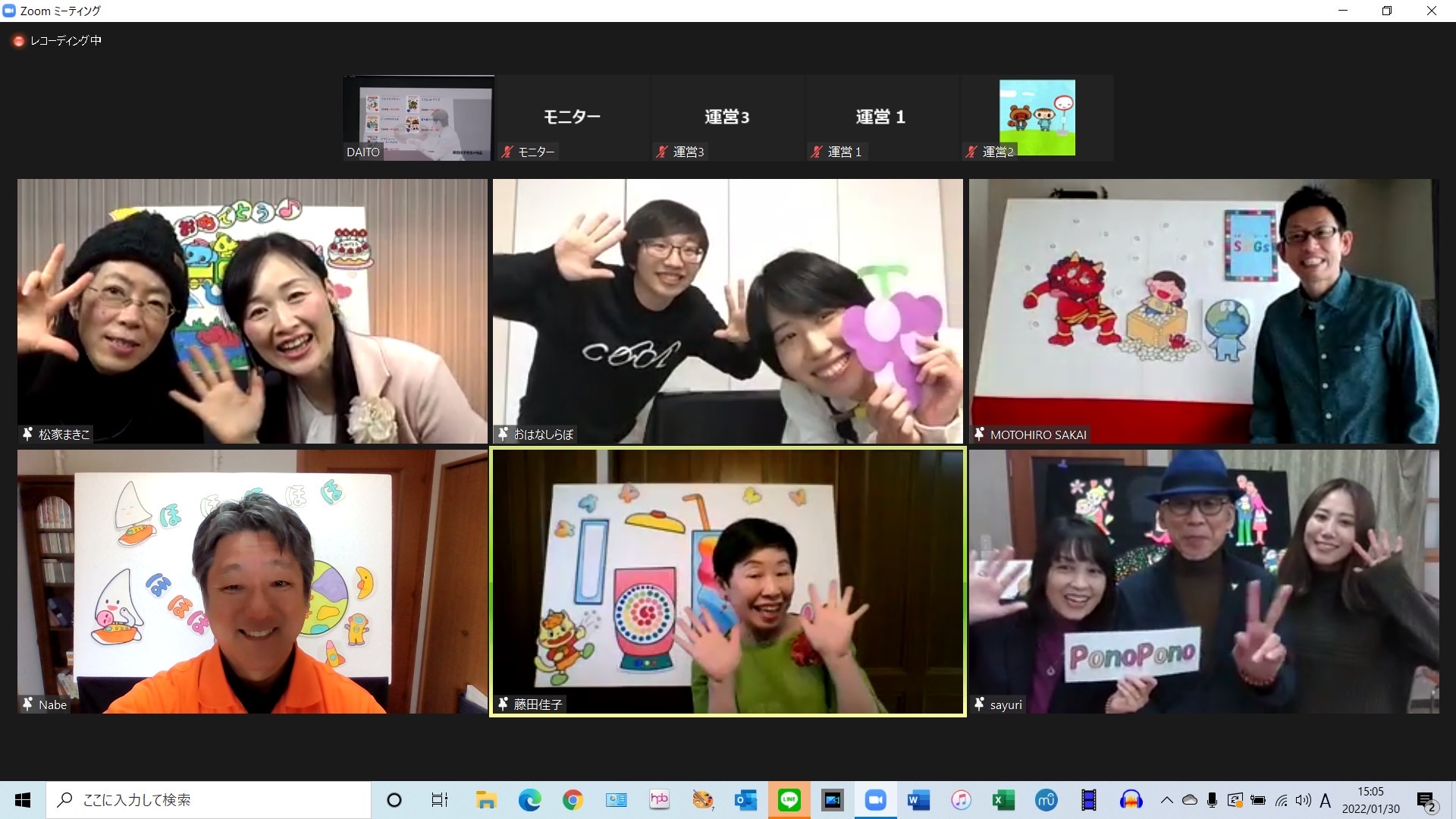Click the おはなしらぼ name label
This screenshot has height=819, width=1456.
pos(544,434)
